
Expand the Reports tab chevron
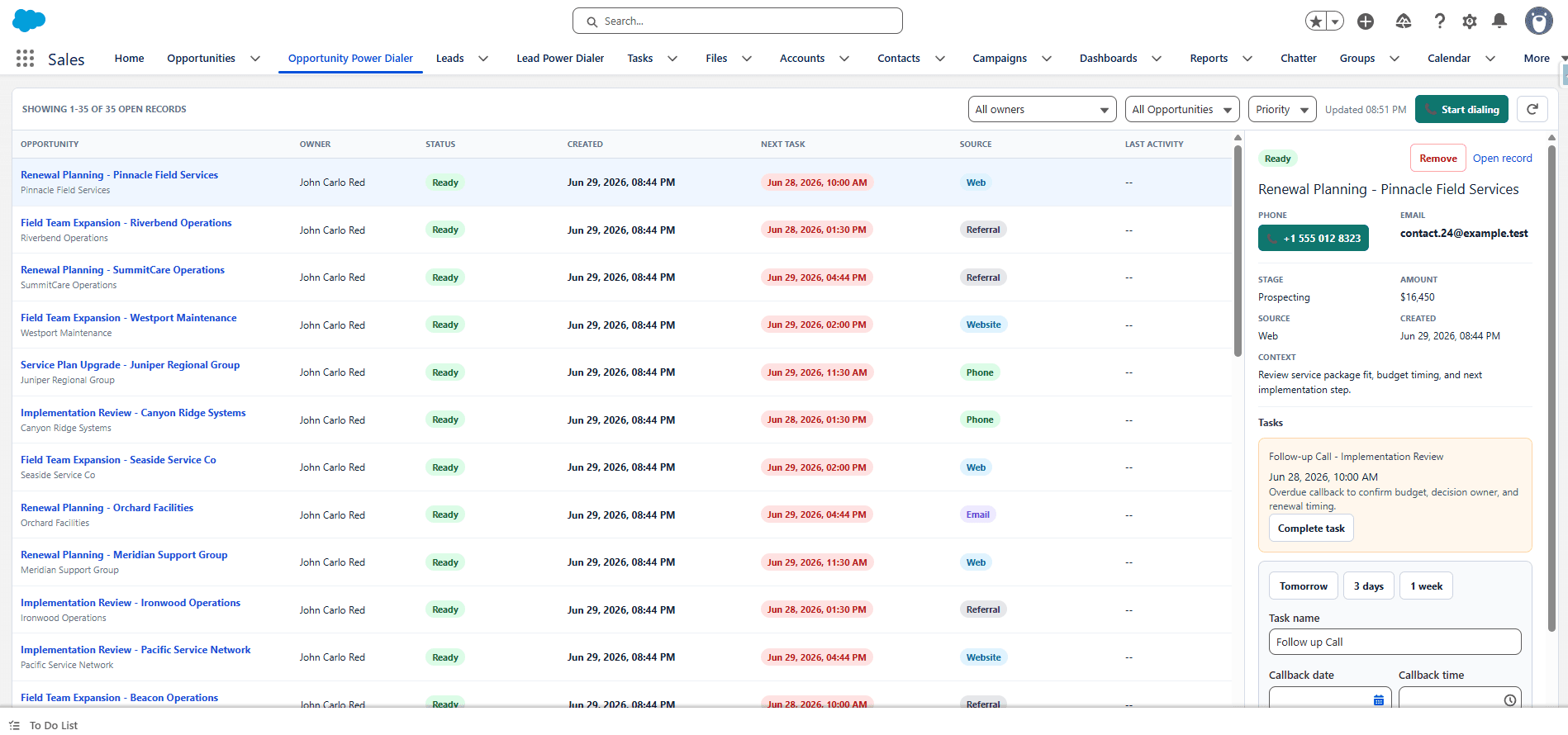(x=1247, y=58)
